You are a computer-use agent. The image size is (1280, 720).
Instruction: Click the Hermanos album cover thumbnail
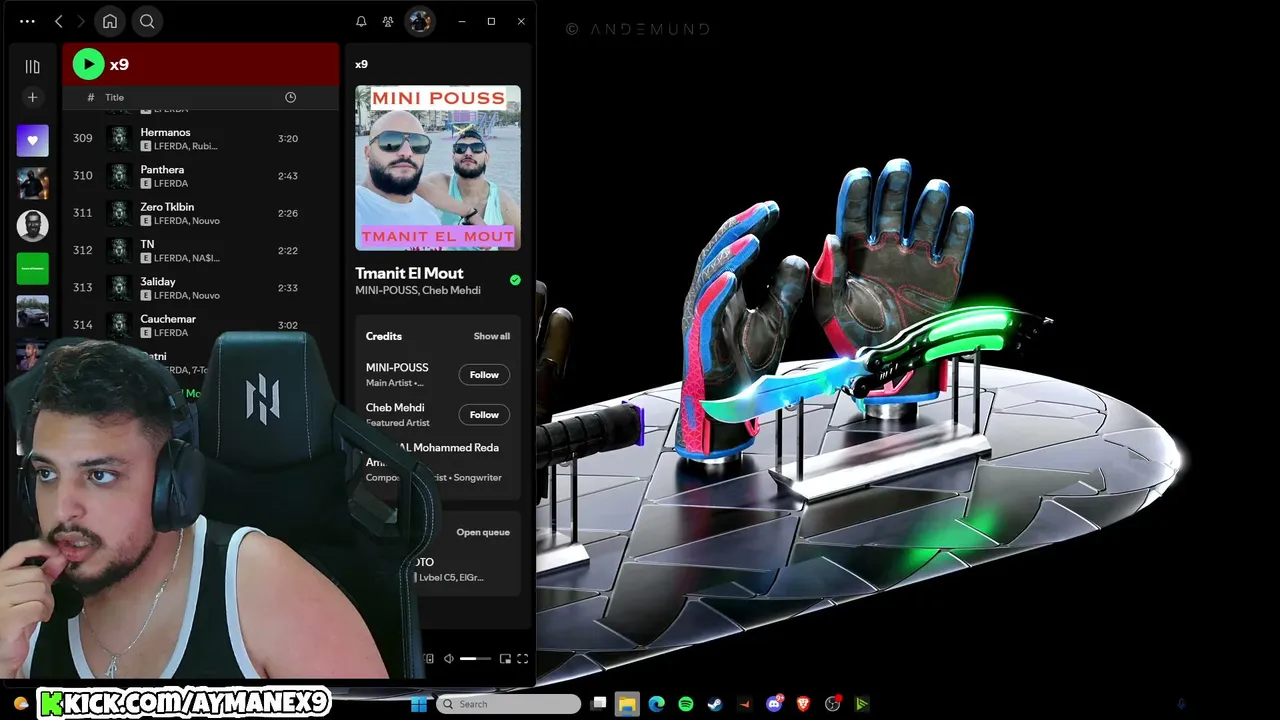tap(120, 138)
